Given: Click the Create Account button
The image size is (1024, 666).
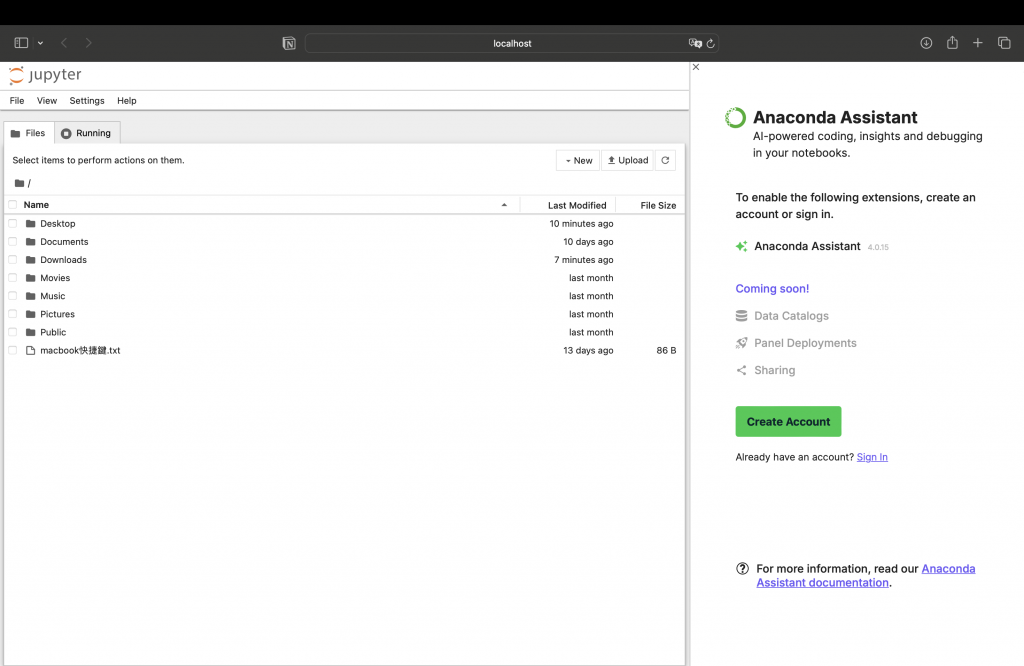Looking at the screenshot, I should click(788, 422).
